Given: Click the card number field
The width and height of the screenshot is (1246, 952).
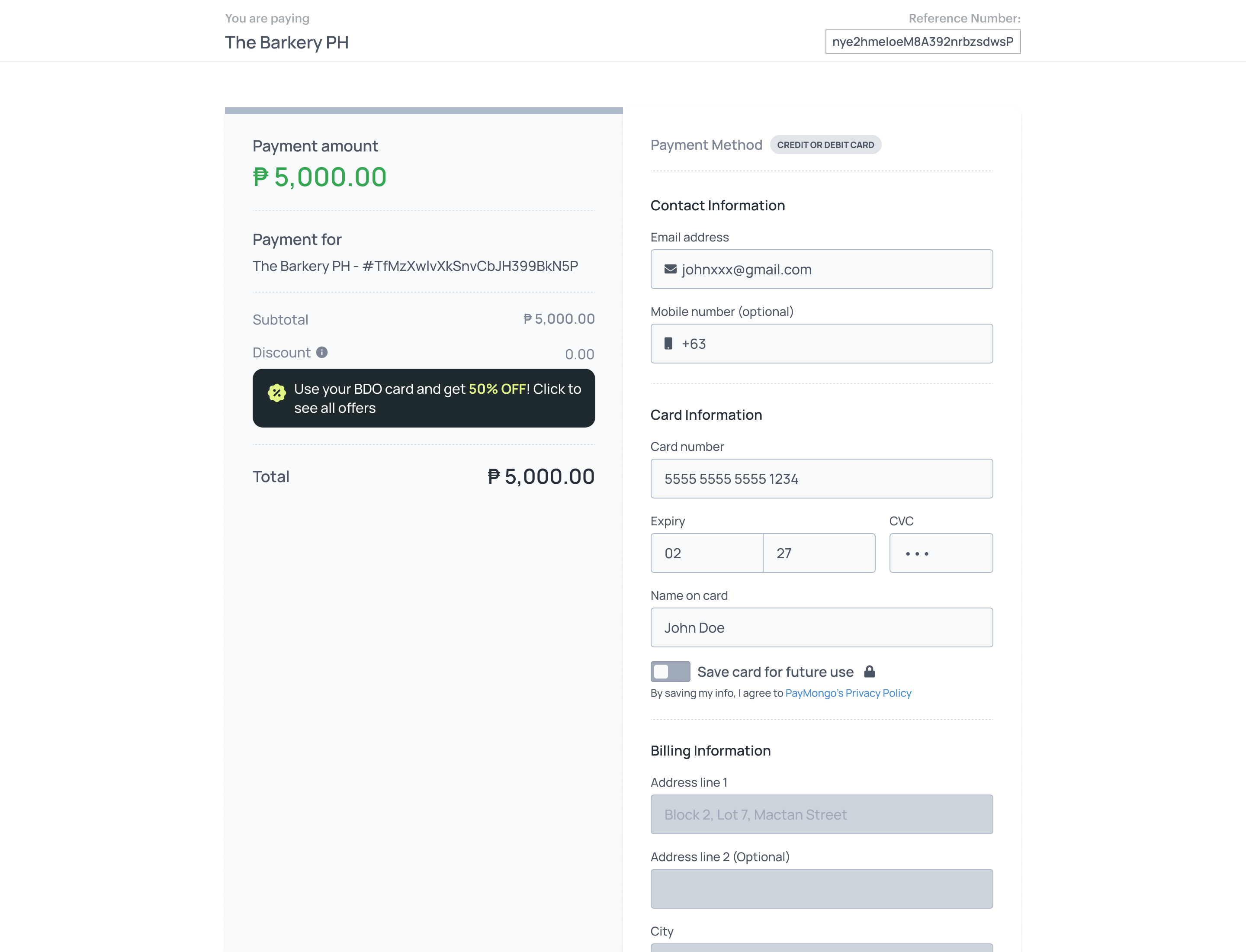Looking at the screenshot, I should (822, 479).
